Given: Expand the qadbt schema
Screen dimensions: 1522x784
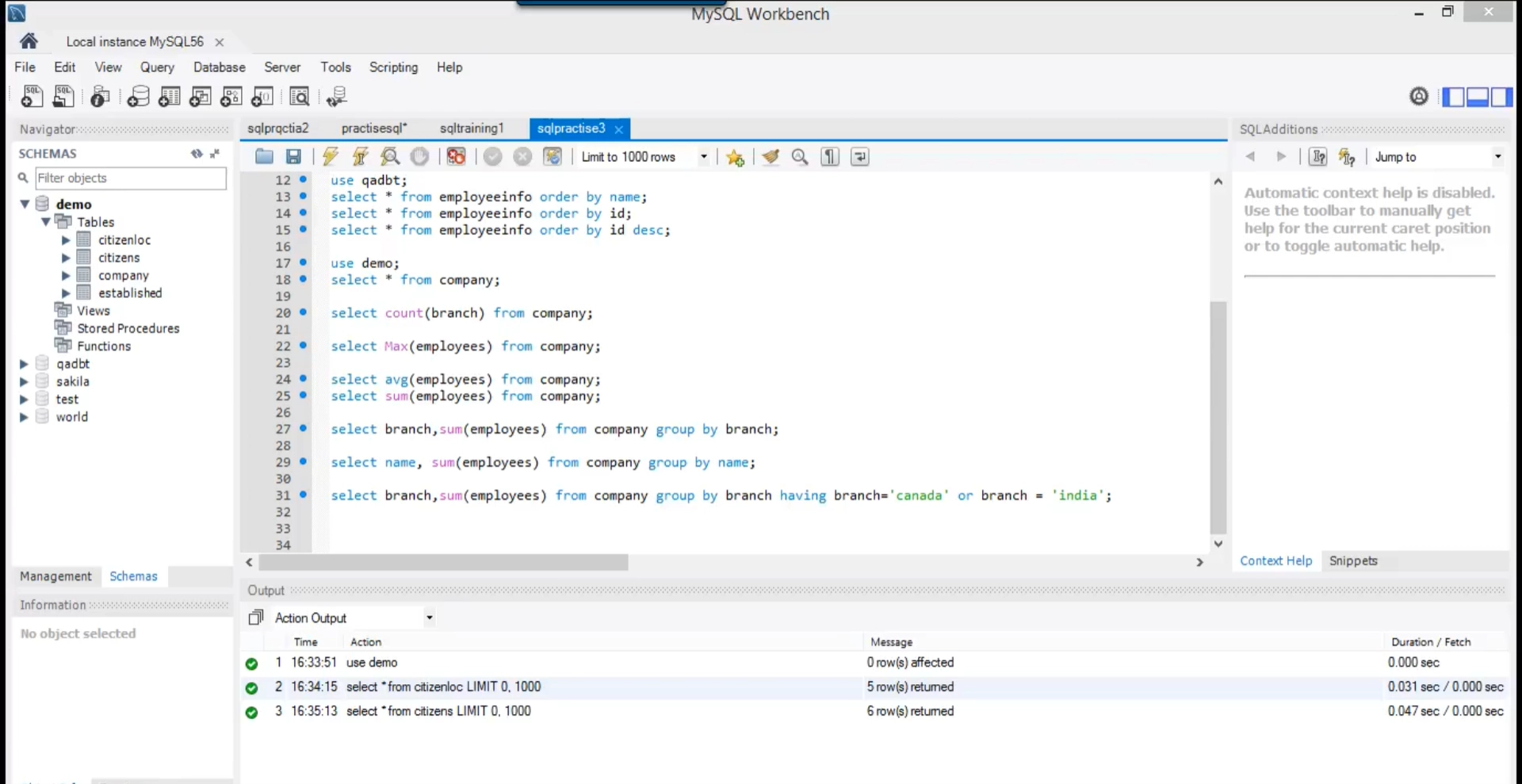Looking at the screenshot, I should [24, 364].
